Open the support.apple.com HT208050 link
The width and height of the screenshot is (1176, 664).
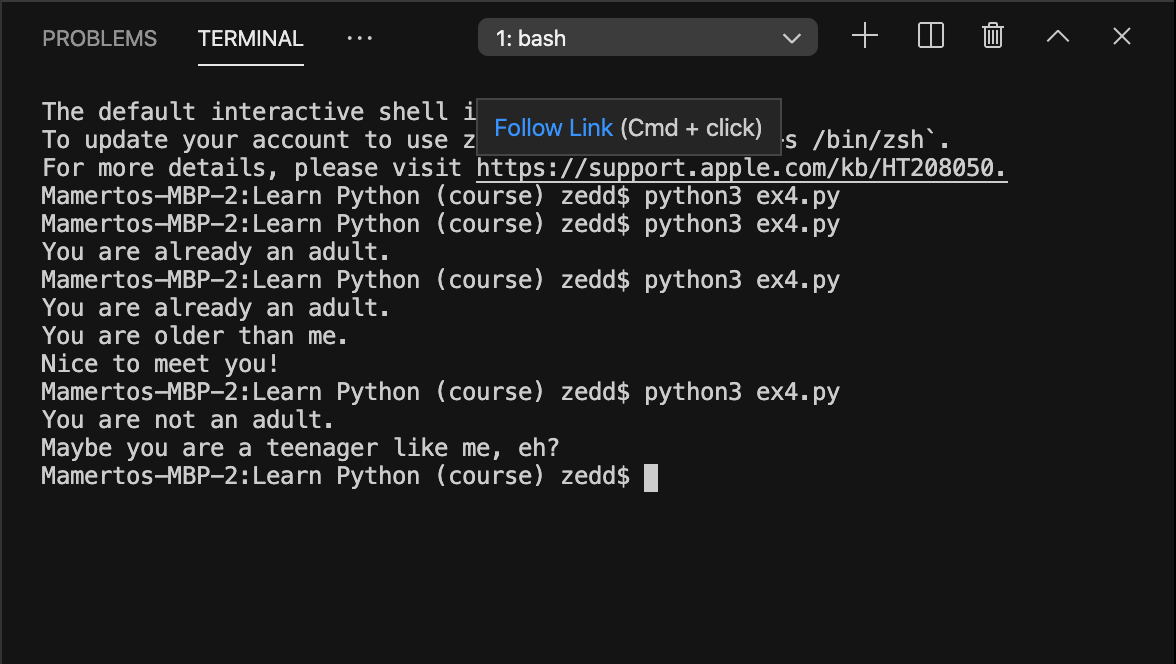(741, 168)
